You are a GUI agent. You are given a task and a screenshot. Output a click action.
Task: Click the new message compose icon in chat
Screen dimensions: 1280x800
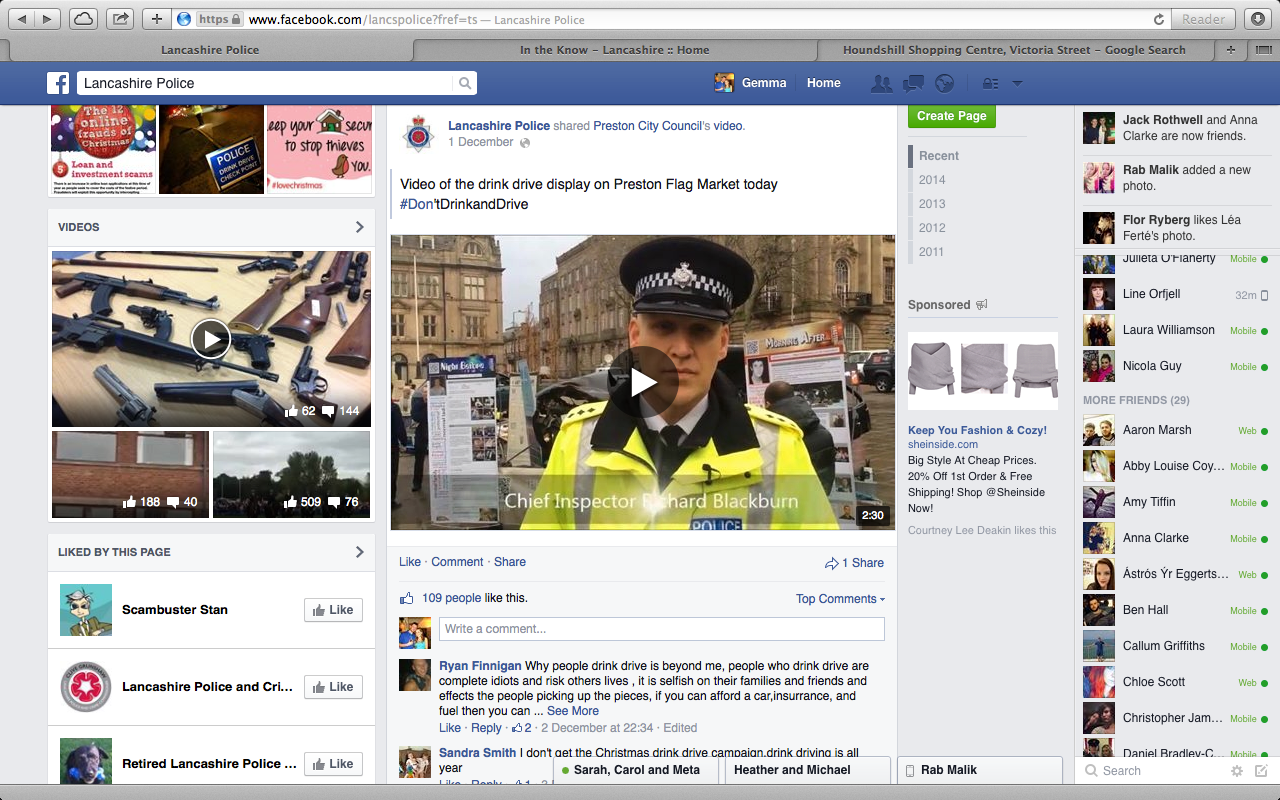(1261, 771)
